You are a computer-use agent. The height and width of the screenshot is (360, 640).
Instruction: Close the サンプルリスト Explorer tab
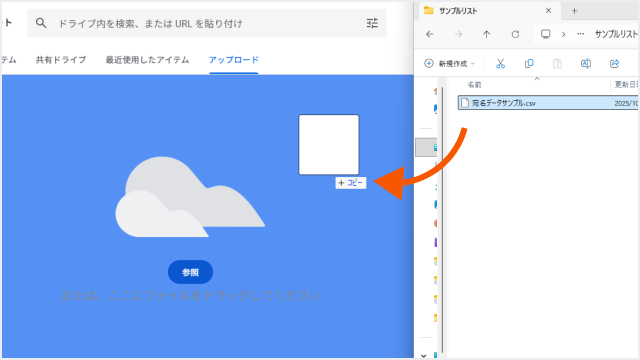tap(548, 11)
